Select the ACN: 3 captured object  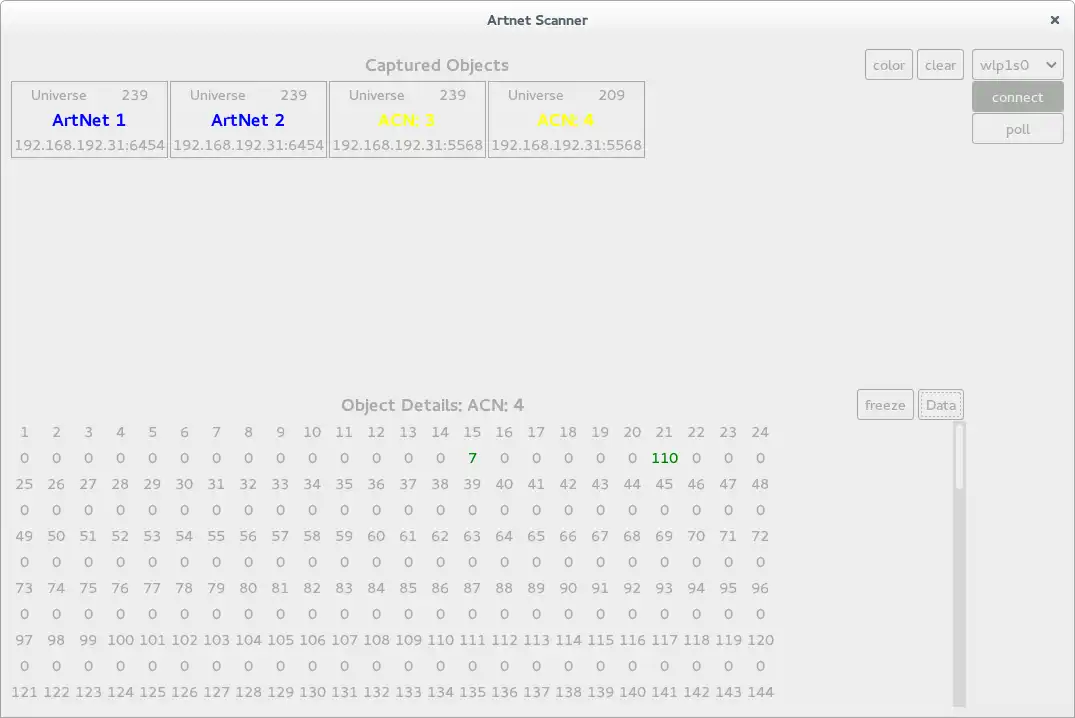tap(407, 120)
